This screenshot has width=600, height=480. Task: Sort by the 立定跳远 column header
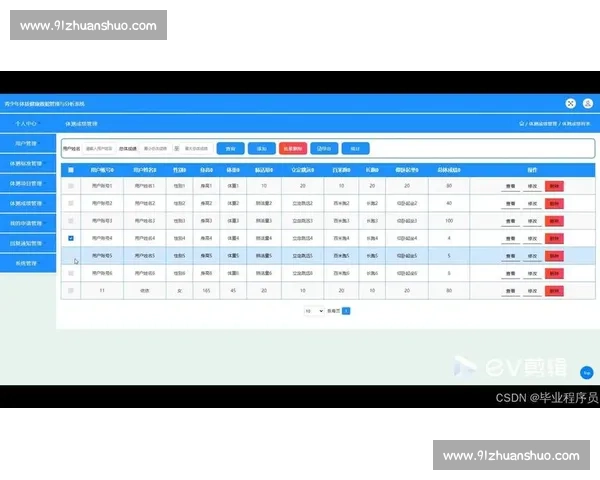point(303,170)
